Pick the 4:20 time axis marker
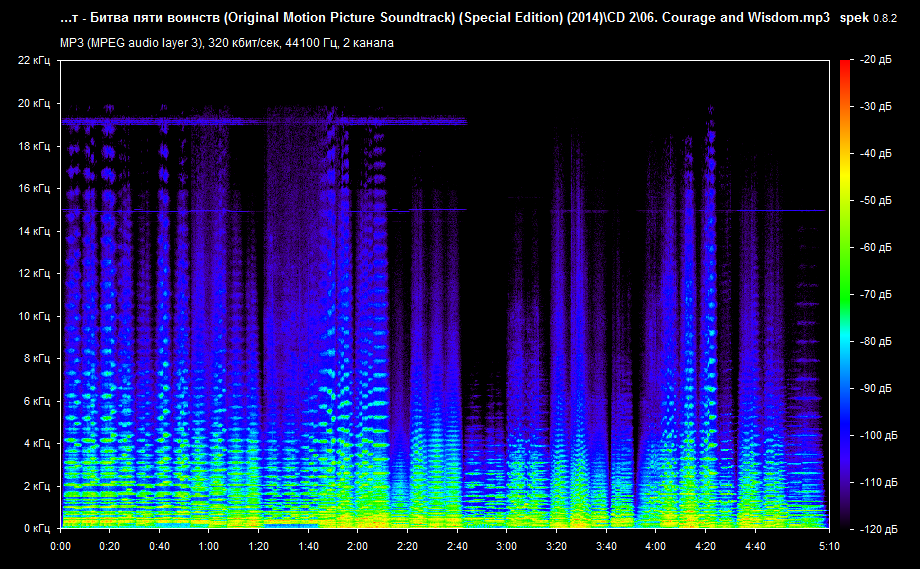Viewport: 920px width, 569px height. click(705, 547)
